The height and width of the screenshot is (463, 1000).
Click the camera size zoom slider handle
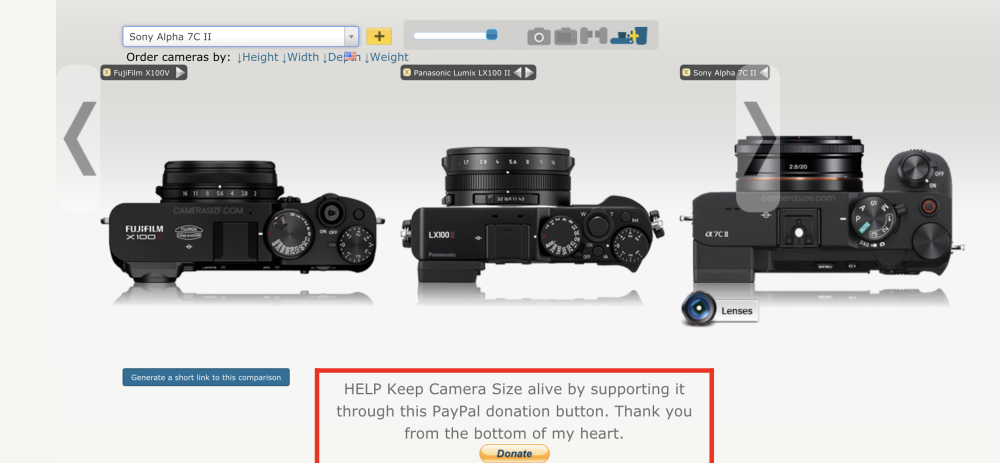tap(491, 35)
